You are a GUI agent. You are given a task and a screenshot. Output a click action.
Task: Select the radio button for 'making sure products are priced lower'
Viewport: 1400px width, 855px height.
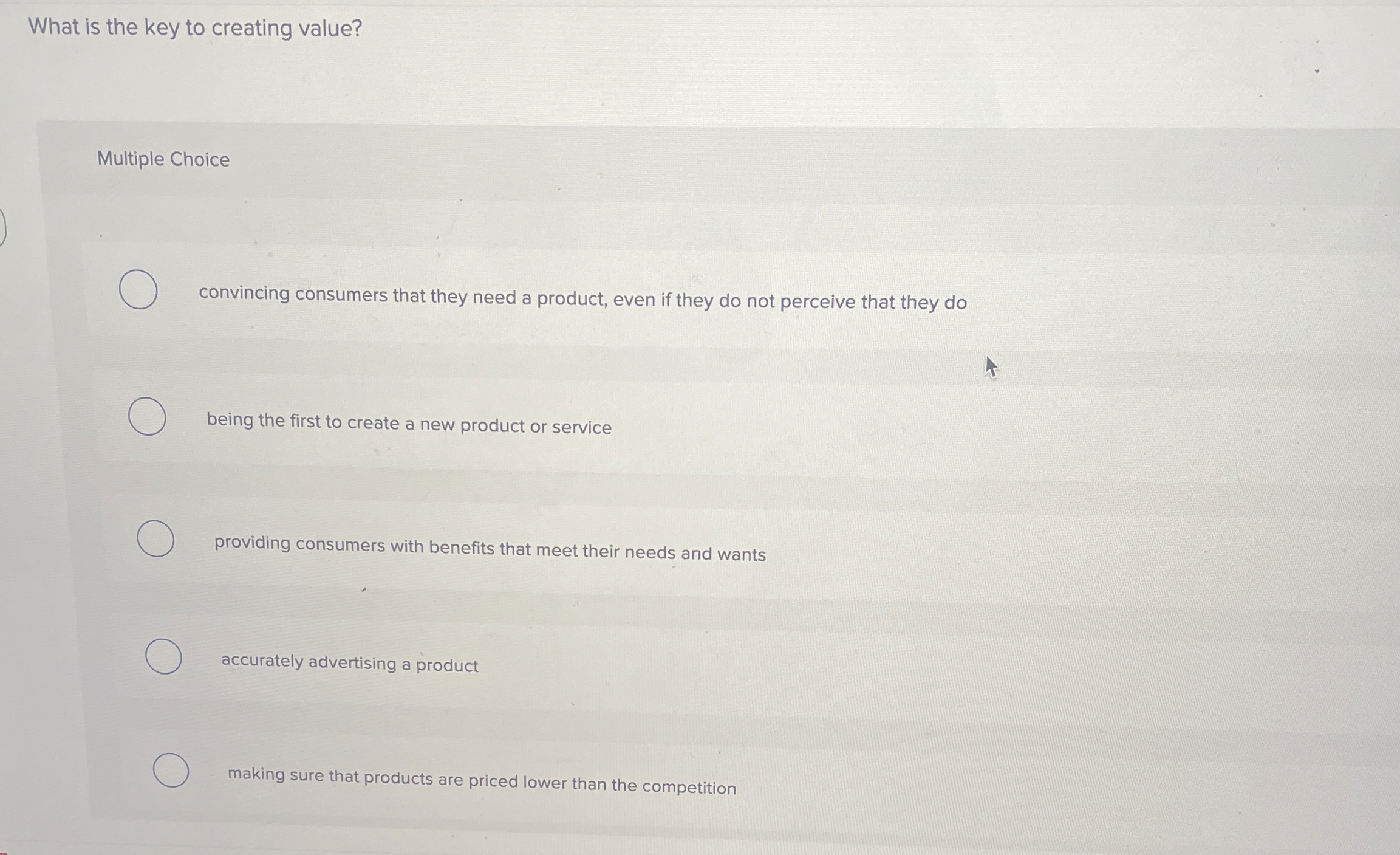[x=171, y=770]
